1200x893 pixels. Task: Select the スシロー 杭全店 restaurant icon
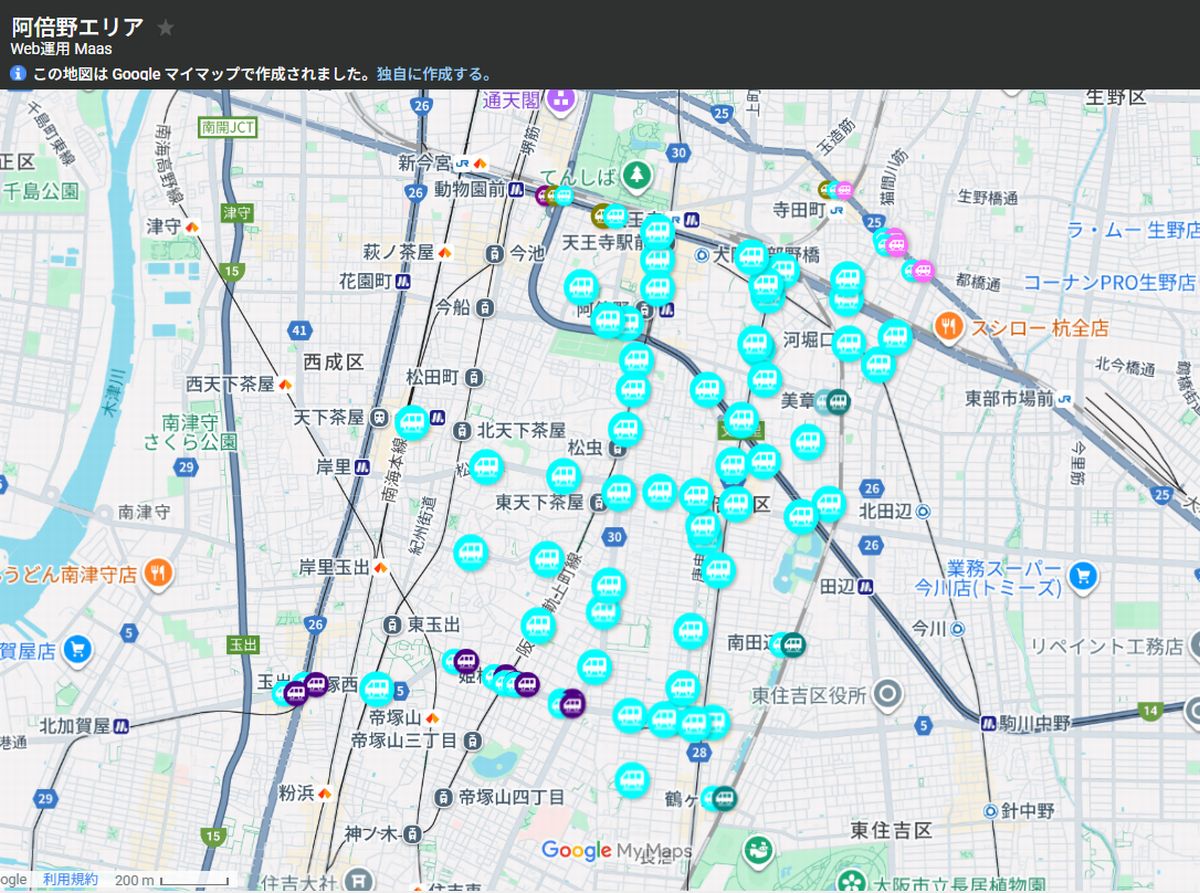(948, 325)
